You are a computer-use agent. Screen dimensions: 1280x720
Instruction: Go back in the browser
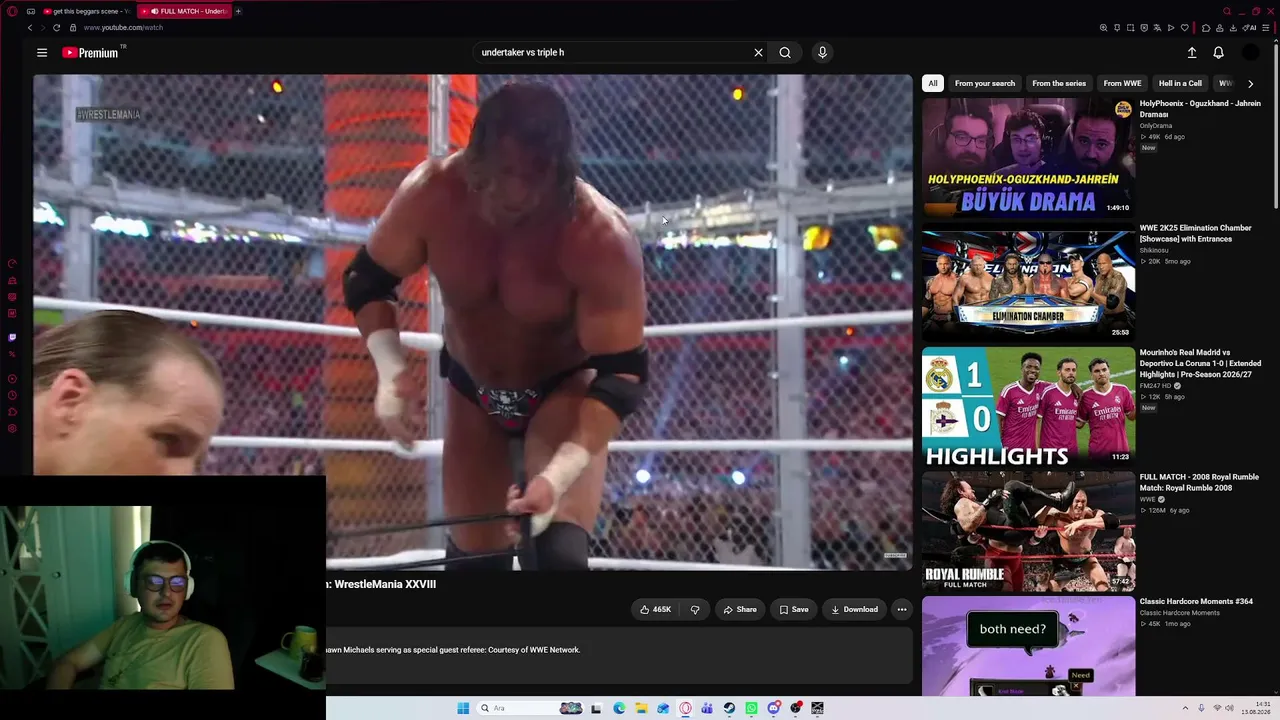(30, 28)
